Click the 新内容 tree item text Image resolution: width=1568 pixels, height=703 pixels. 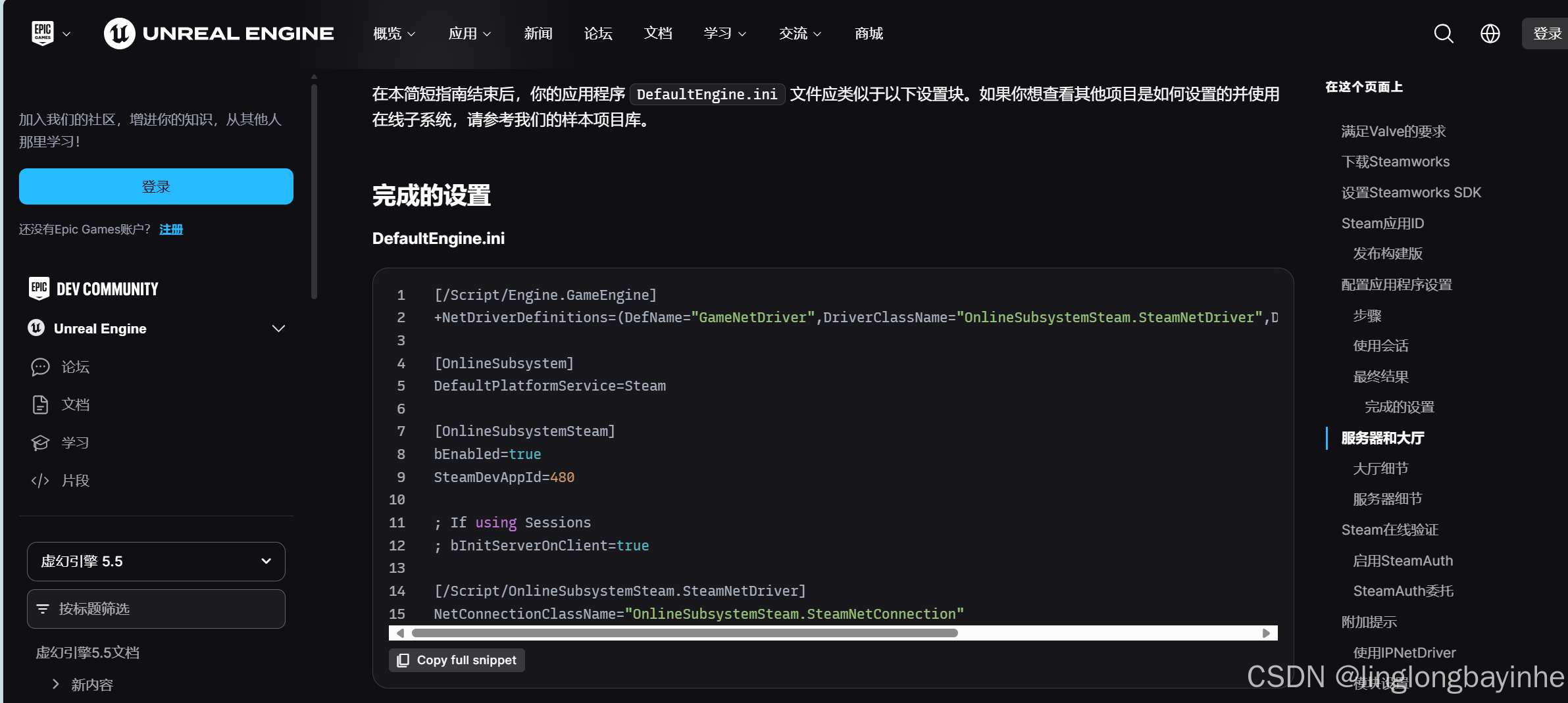click(92, 685)
